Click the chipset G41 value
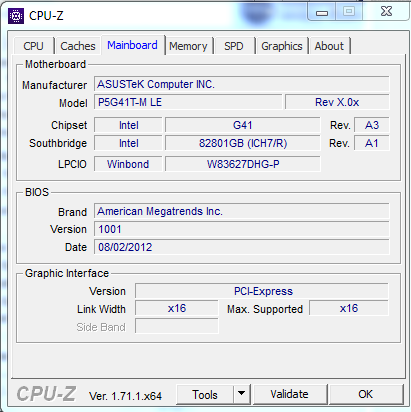Image resolution: width=411 pixels, height=412 pixels. click(x=243, y=125)
